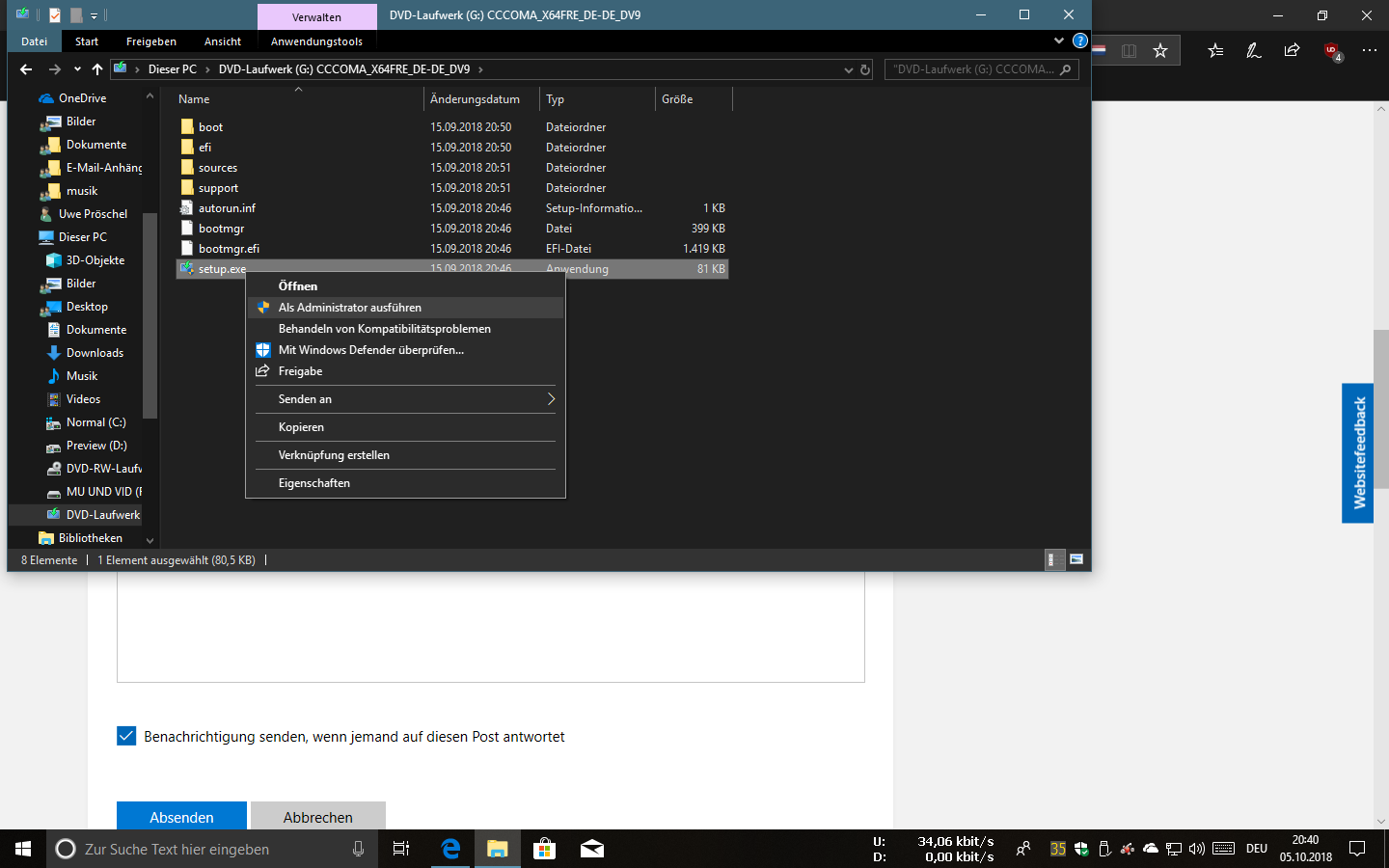This screenshot has height=868, width=1389.
Task: Open the Datei ribbon tab
Action: pos(35,41)
